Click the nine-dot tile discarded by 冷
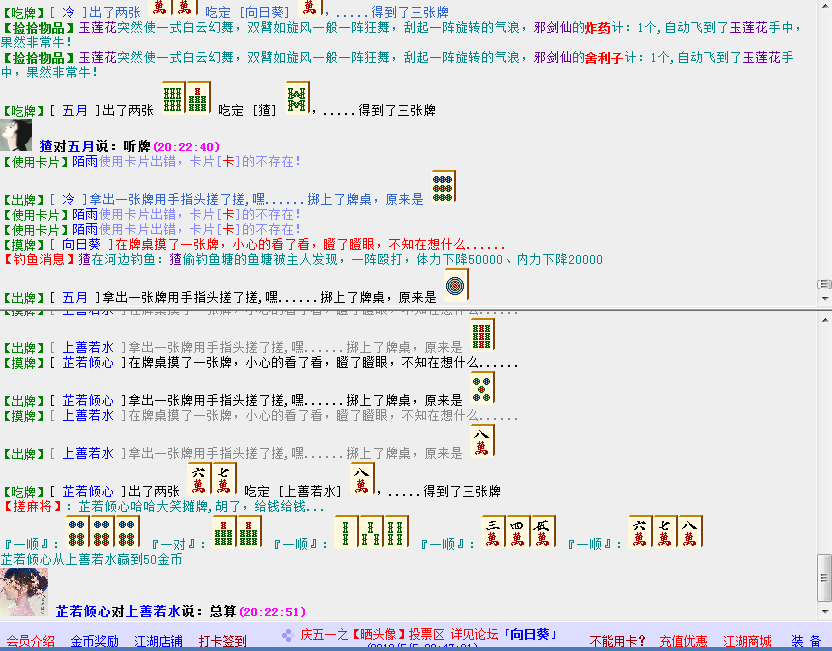 tap(444, 187)
